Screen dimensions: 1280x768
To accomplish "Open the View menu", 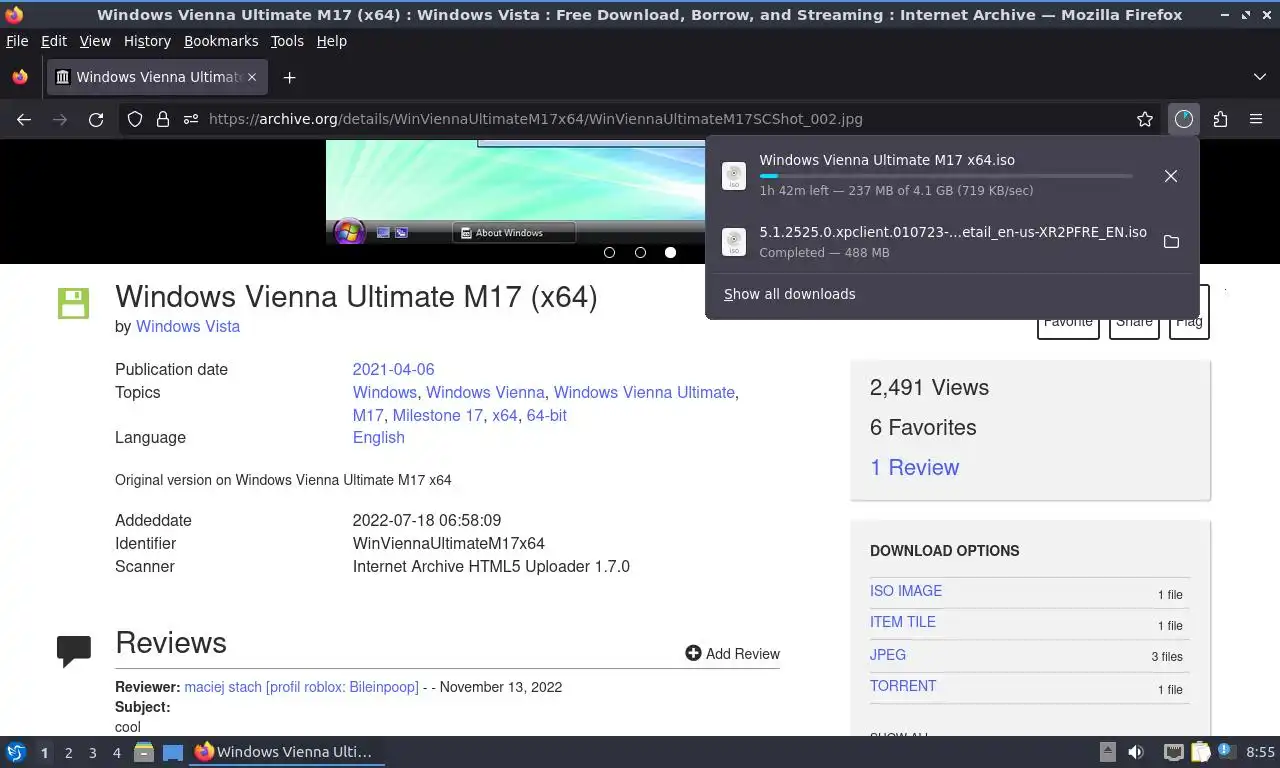I will pyautogui.click(x=95, y=41).
